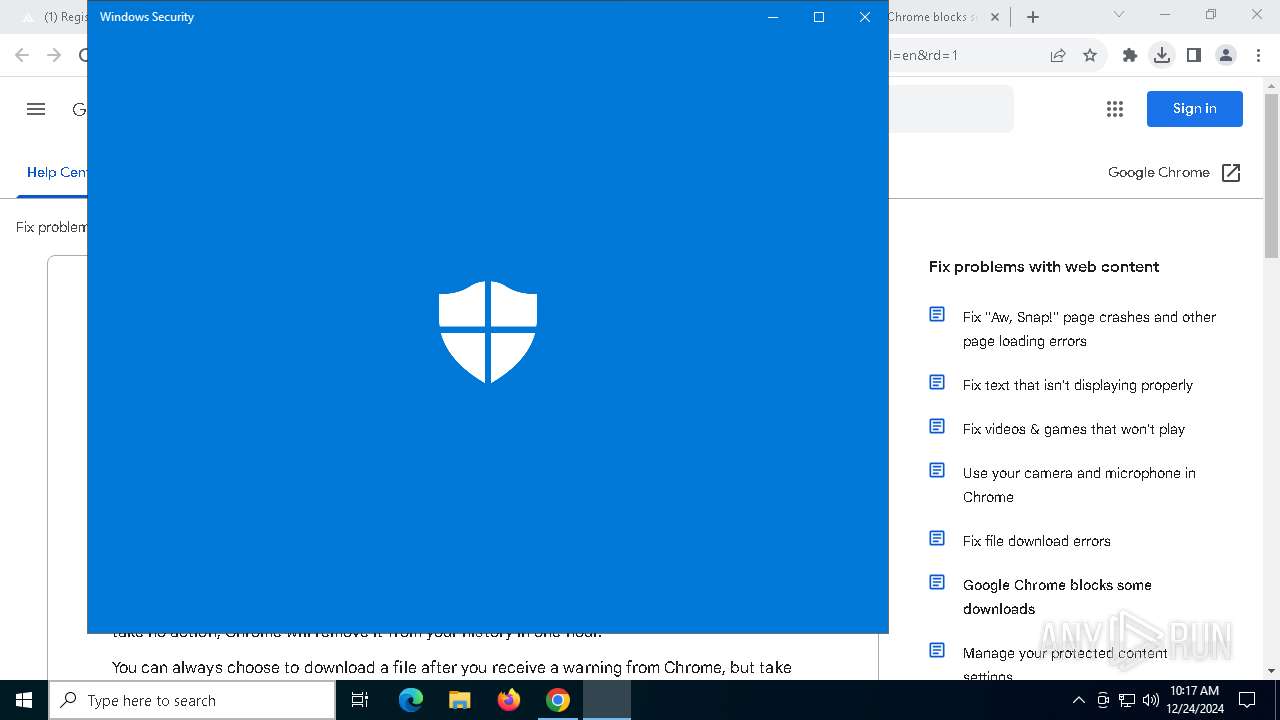This screenshot has height=720, width=1280.
Task: Expand the Chrome tab search chevron
Action: click(1119, 14)
